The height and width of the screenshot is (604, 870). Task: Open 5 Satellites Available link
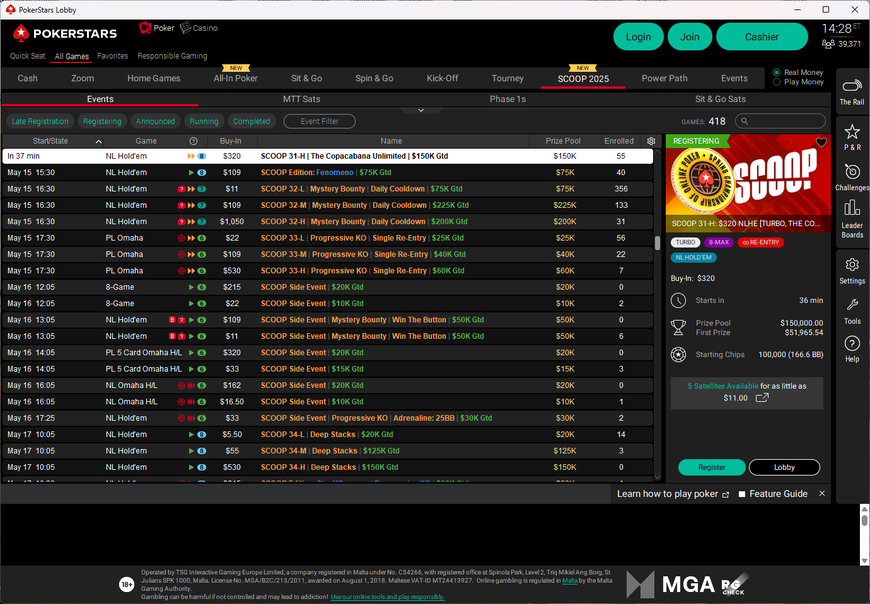point(722,386)
